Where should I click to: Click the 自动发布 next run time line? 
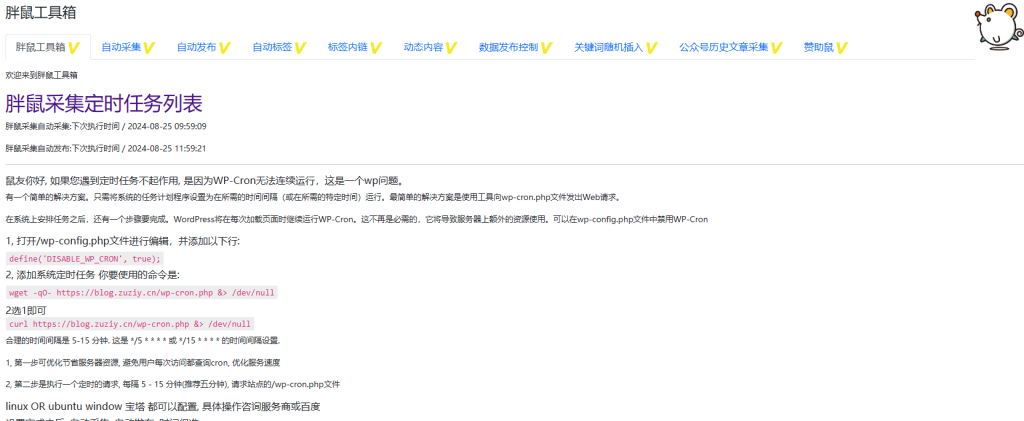coord(106,148)
